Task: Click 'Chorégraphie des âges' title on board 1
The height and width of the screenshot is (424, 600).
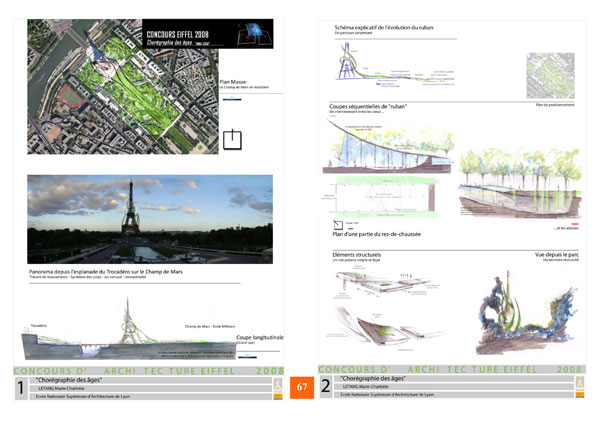Action: [69, 380]
